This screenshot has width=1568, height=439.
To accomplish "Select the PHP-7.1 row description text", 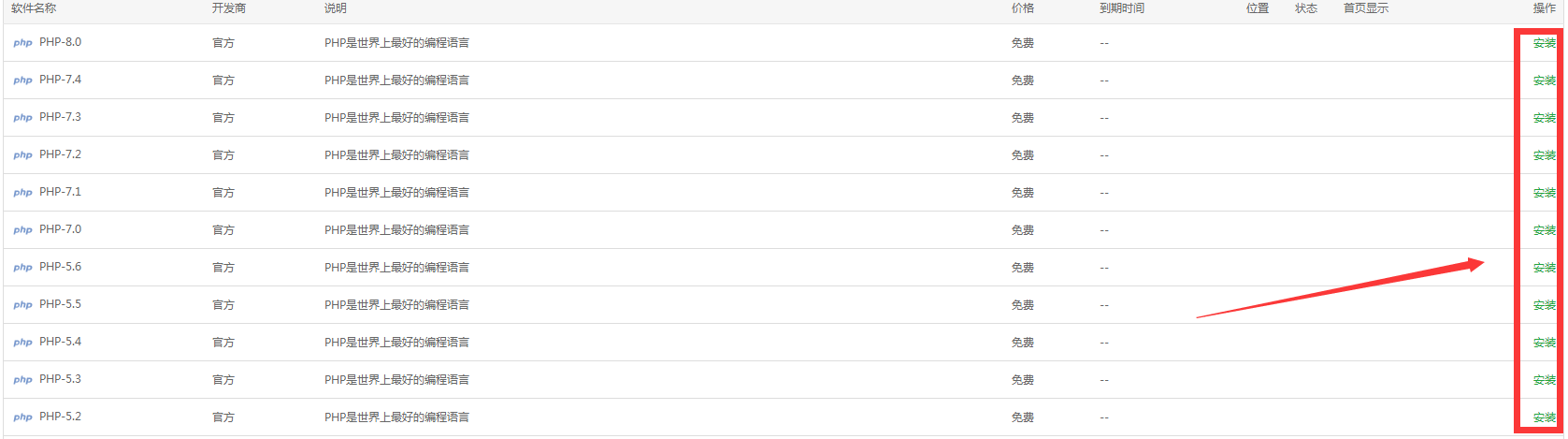I will pyautogui.click(x=396, y=193).
